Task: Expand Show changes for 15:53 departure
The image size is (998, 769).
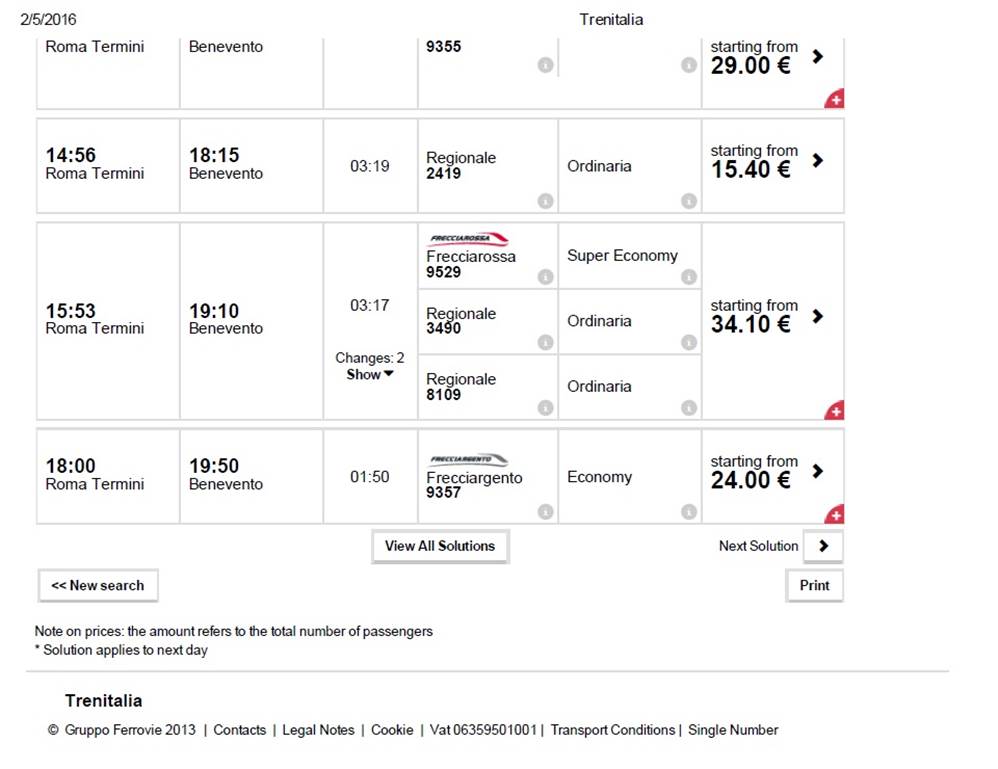Action: (x=370, y=374)
